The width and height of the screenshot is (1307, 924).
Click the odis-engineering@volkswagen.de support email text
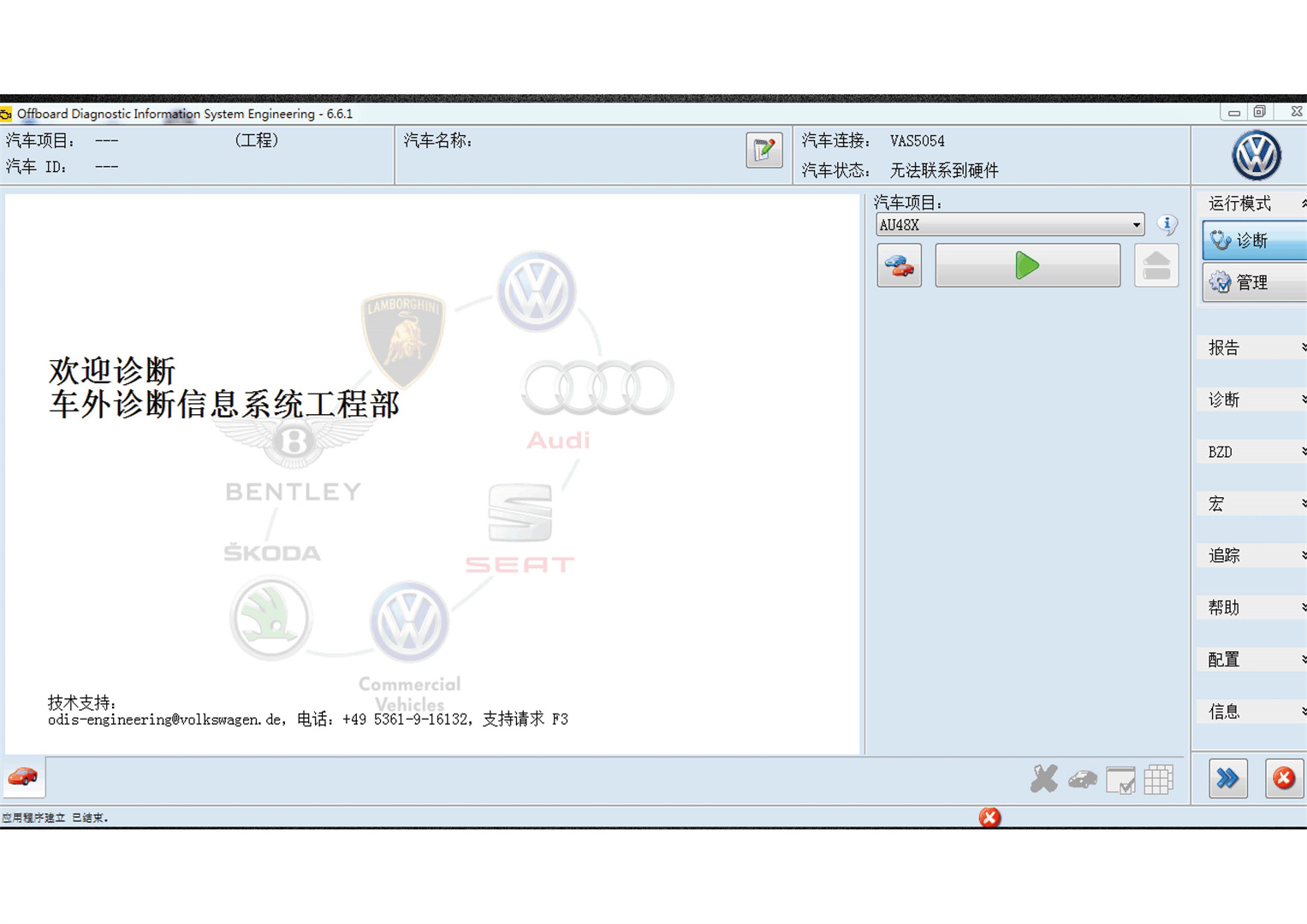(x=165, y=720)
